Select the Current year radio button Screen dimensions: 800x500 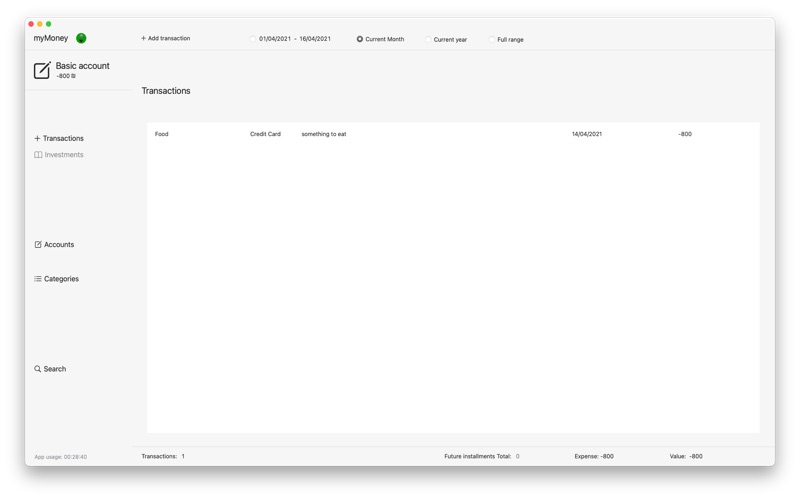tap(428, 39)
